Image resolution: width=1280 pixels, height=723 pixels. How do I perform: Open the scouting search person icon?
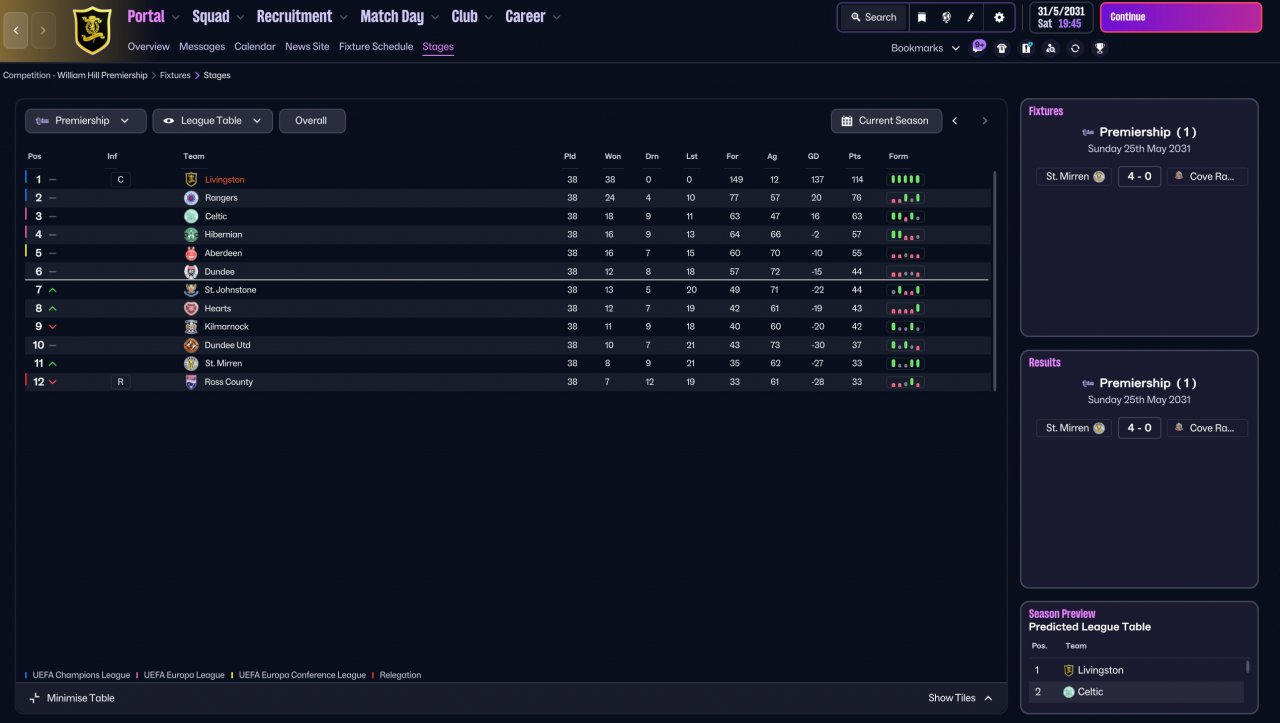click(x=1050, y=48)
